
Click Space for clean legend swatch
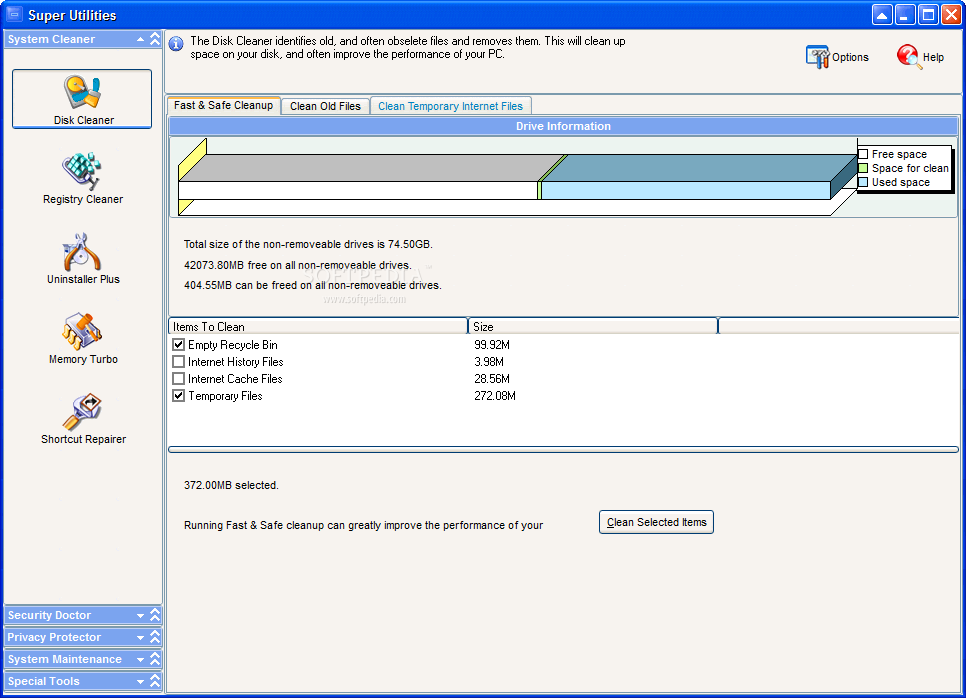coord(863,168)
